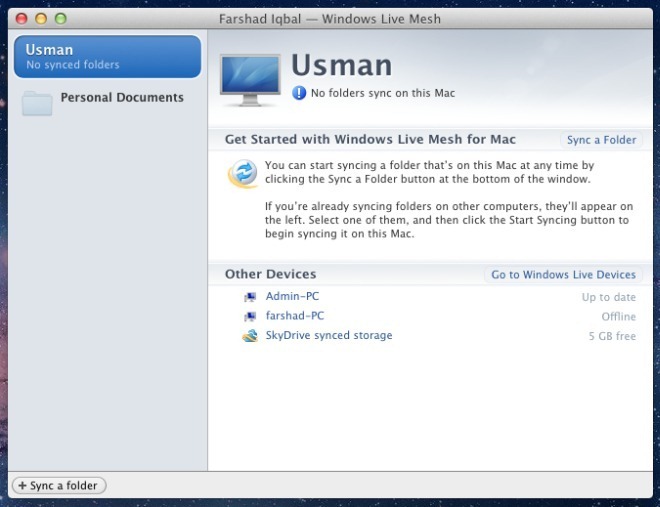This screenshot has width=660, height=507.
Task: Click the blue exclamation info icon
Action: click(299, 93)
